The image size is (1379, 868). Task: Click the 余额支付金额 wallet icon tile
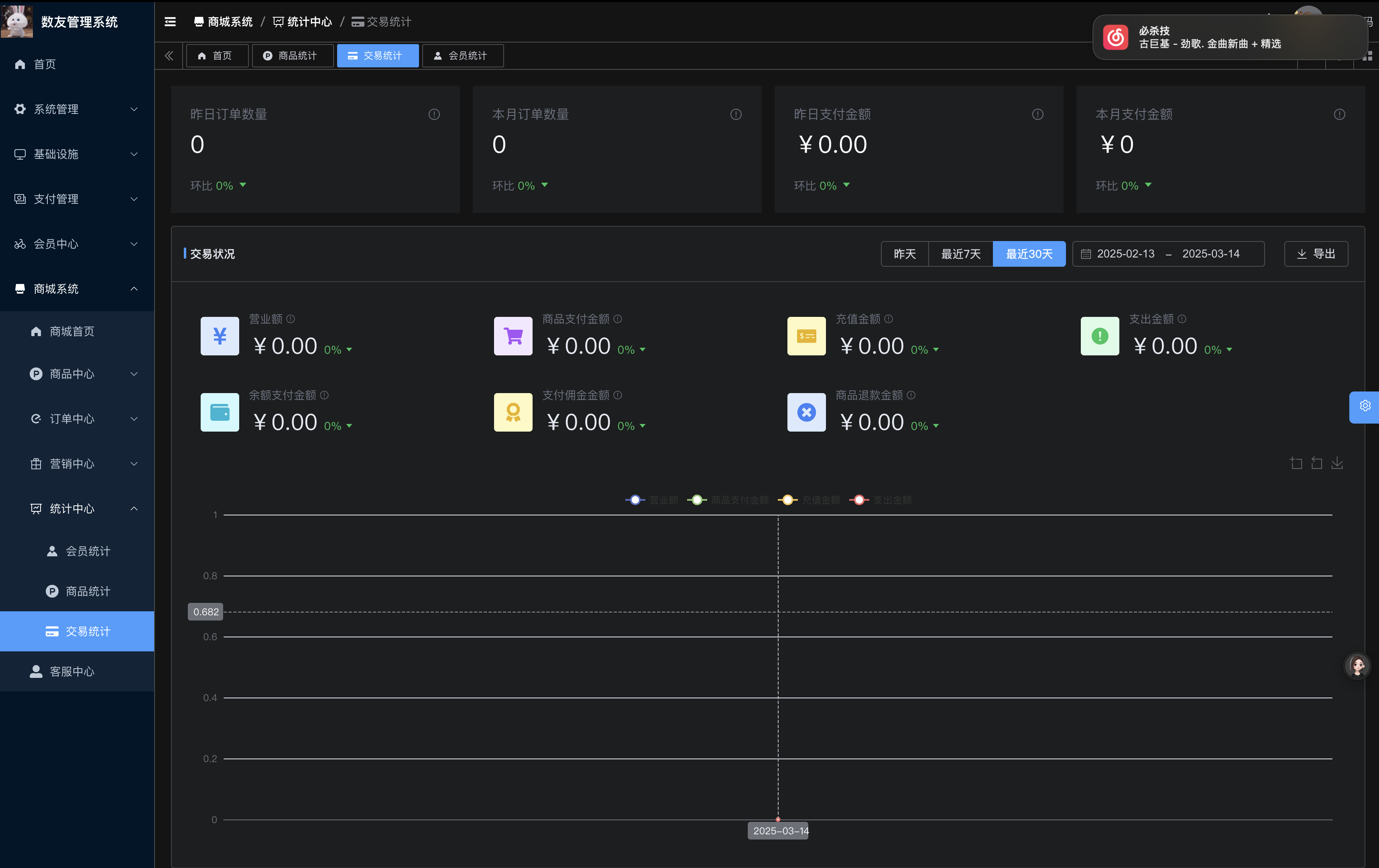(220, 412)
